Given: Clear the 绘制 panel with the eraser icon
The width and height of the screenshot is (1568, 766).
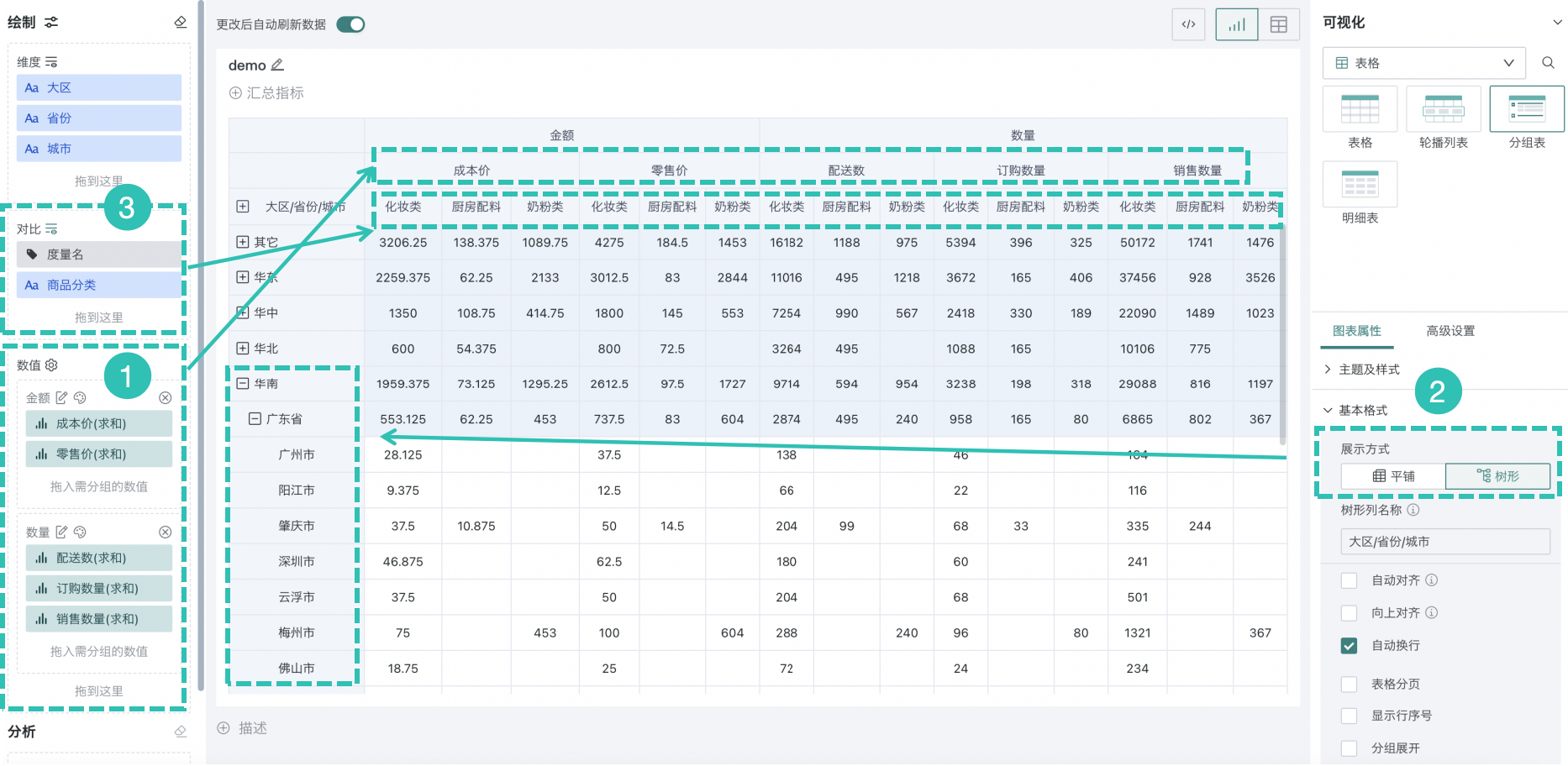Looking at the screenshot, I should pyautogui.click(x=180, y=22).
